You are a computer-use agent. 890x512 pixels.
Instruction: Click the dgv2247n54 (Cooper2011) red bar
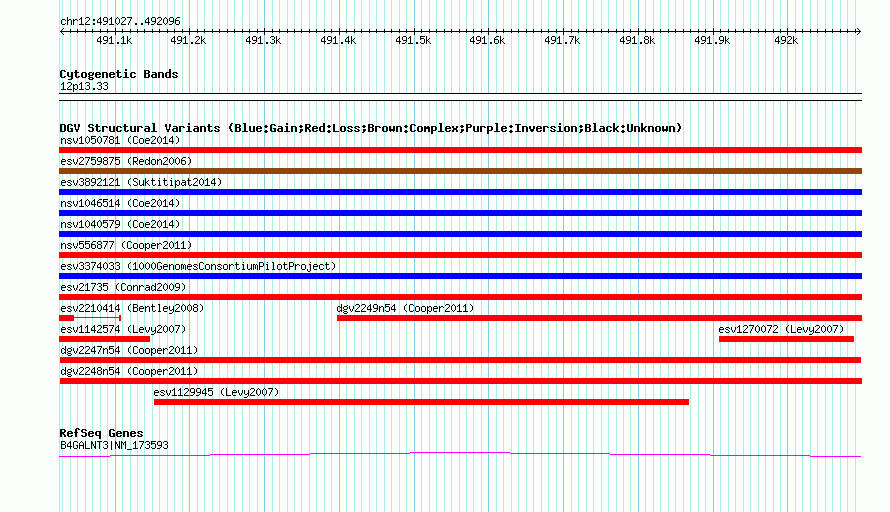click(460, 360)
